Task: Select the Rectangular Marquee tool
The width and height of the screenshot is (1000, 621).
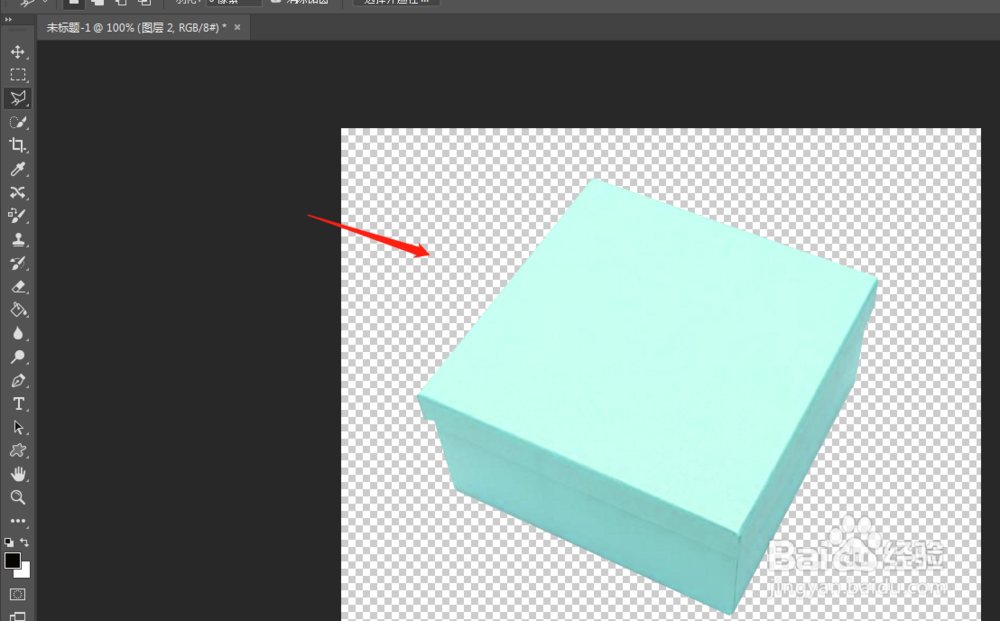Action: (x=18, y=75)
